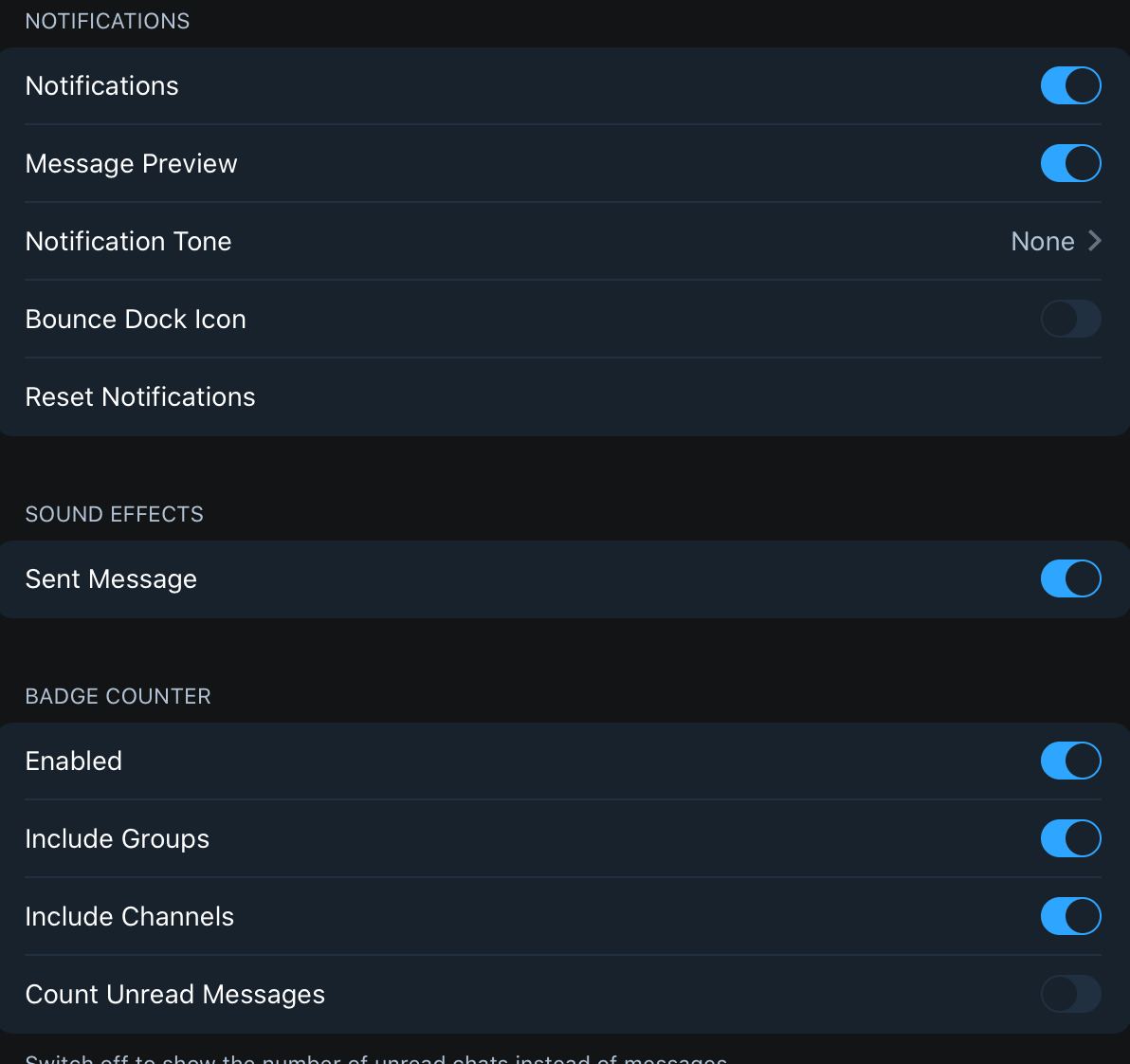The height and width of the screenshot is (1064, 1130).
Task: Turn off the Notifications switch
Action: [x=1070, y=85]
